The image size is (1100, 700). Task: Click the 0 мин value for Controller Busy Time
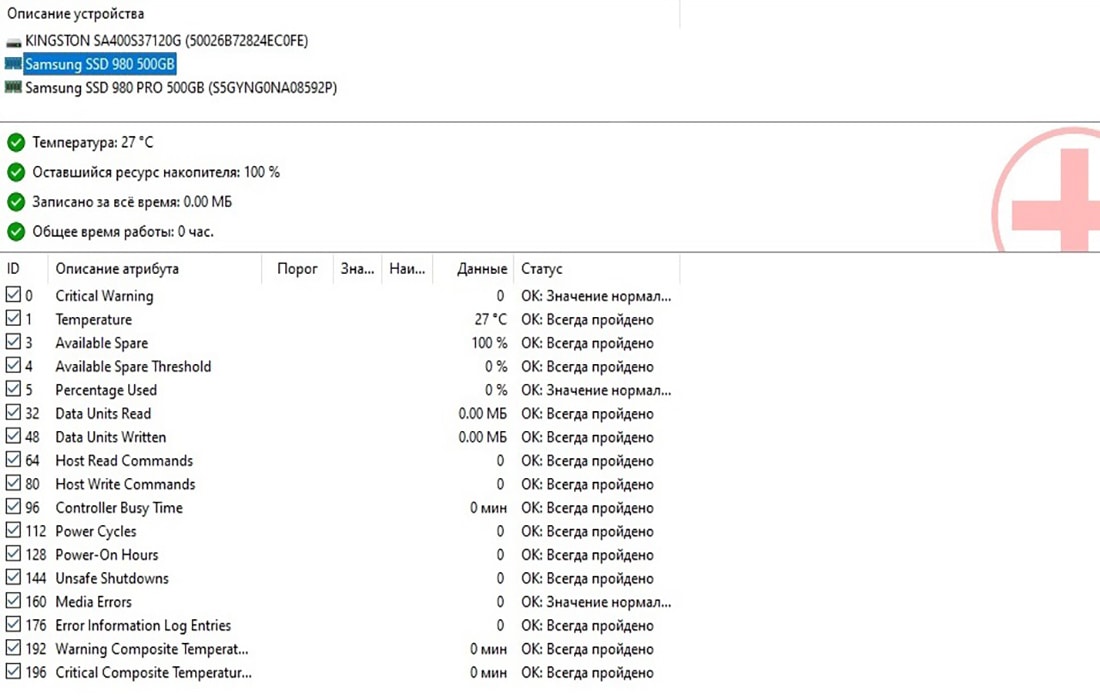click(488, 508)
